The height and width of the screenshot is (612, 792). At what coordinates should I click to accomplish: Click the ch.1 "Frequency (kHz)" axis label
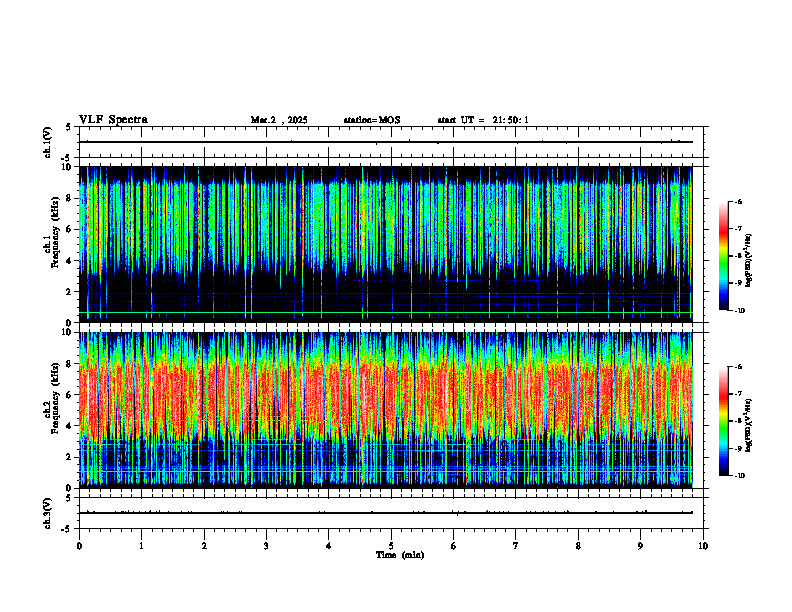(x=55, y=232)
